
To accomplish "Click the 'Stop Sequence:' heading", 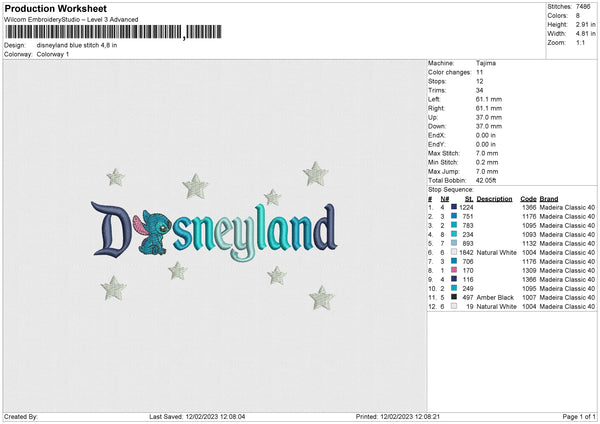I will pos(451,190).
